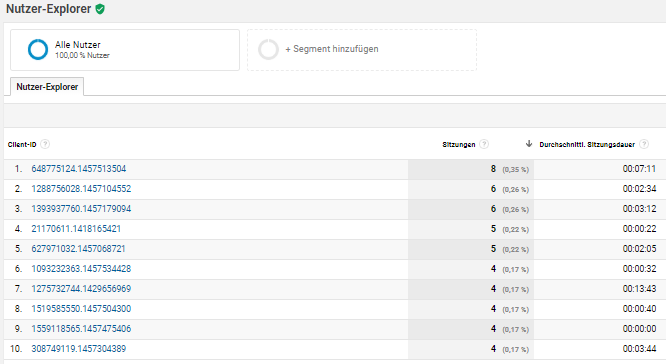666x364 pixels.
Task: Click the 0,35 % sessions percentage
Action: (516, 169)
